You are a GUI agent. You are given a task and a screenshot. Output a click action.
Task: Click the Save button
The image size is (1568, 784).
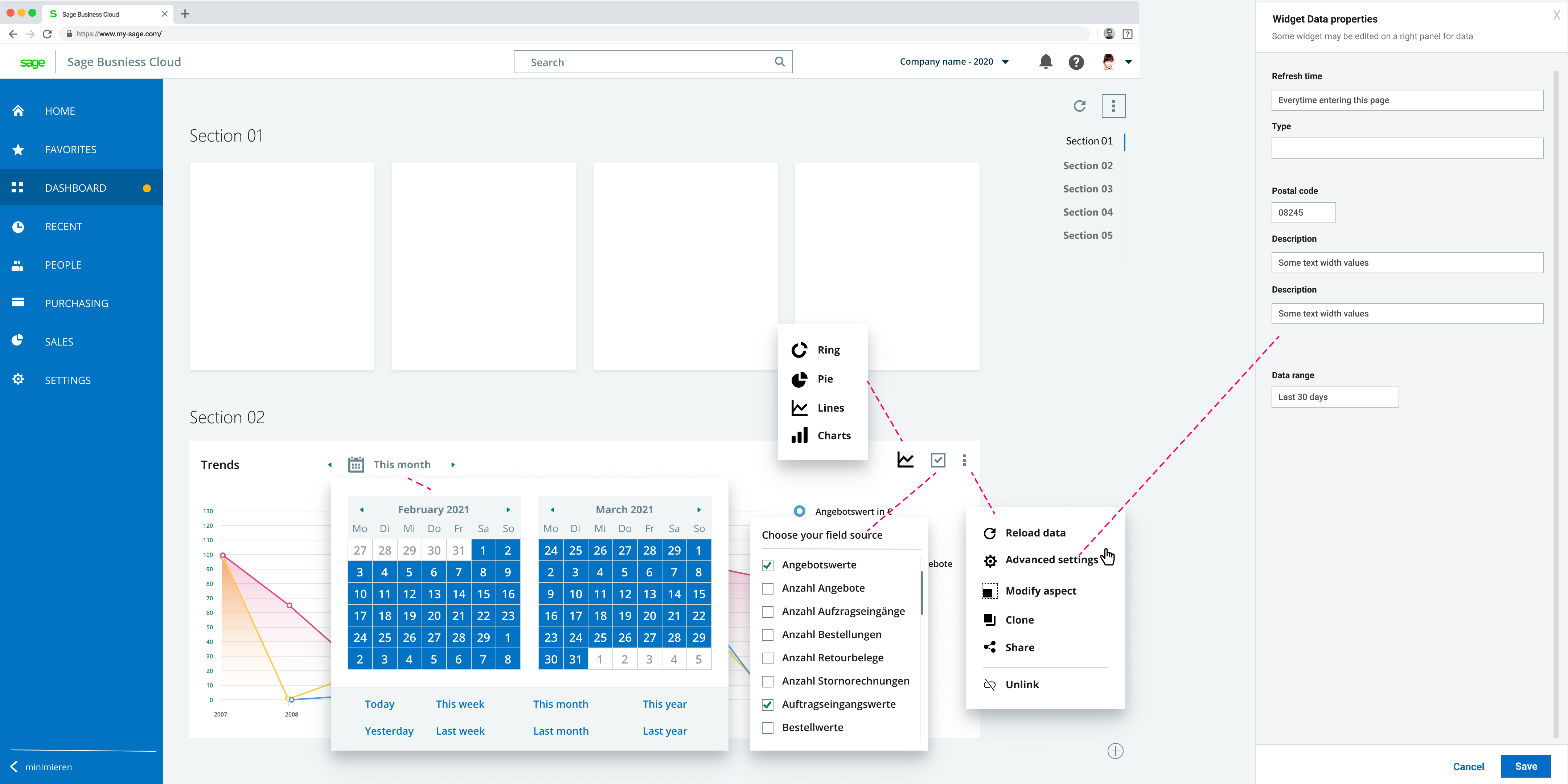click(x=1526, y=766)
